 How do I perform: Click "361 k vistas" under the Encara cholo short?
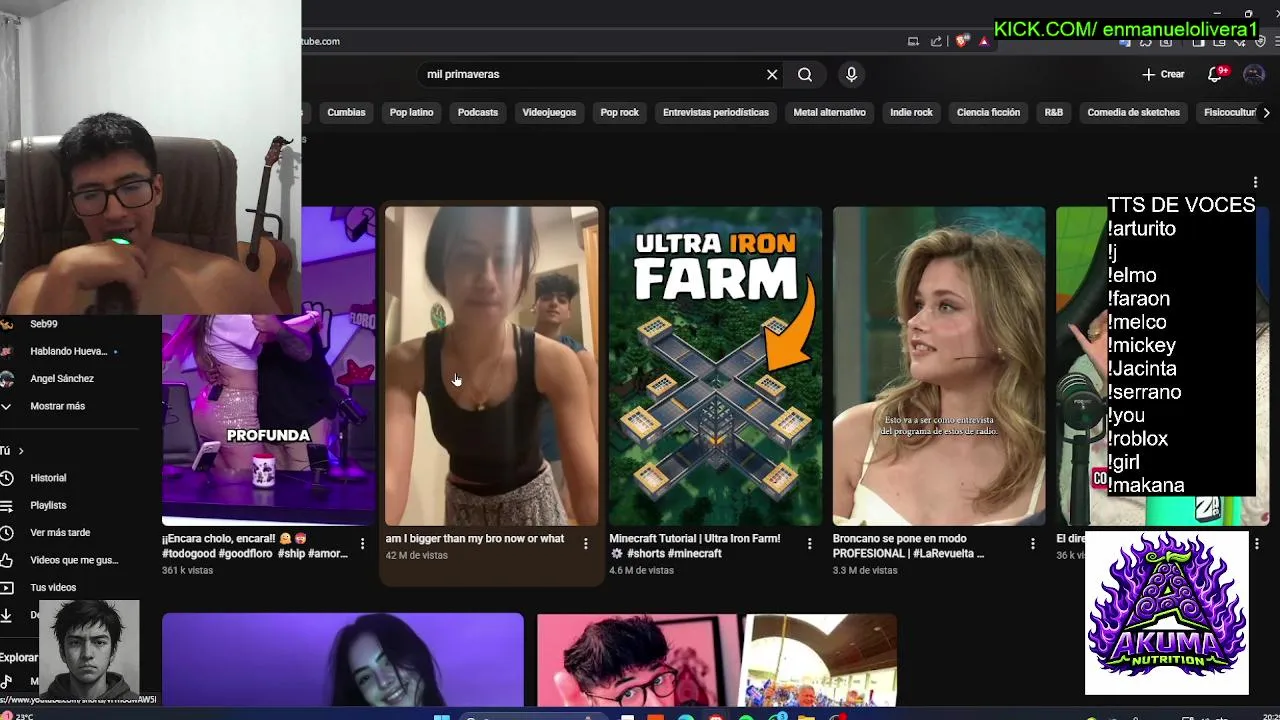click(188, 570)
